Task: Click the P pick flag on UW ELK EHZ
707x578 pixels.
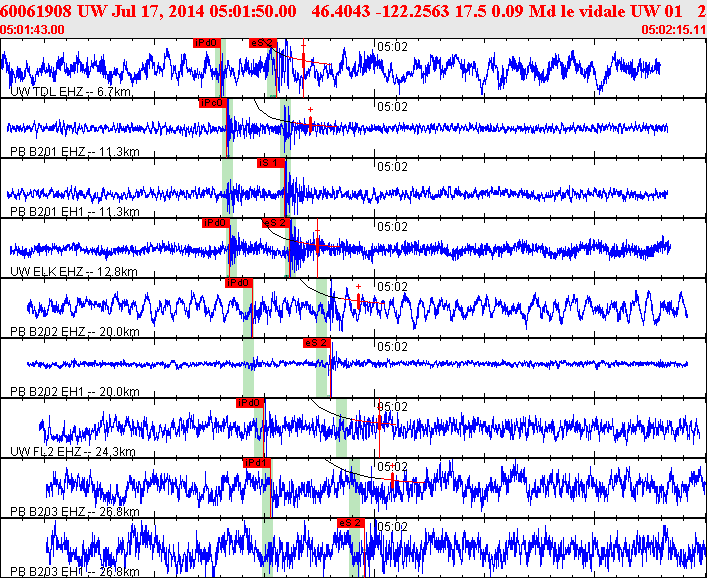Action: click(215, 223)
